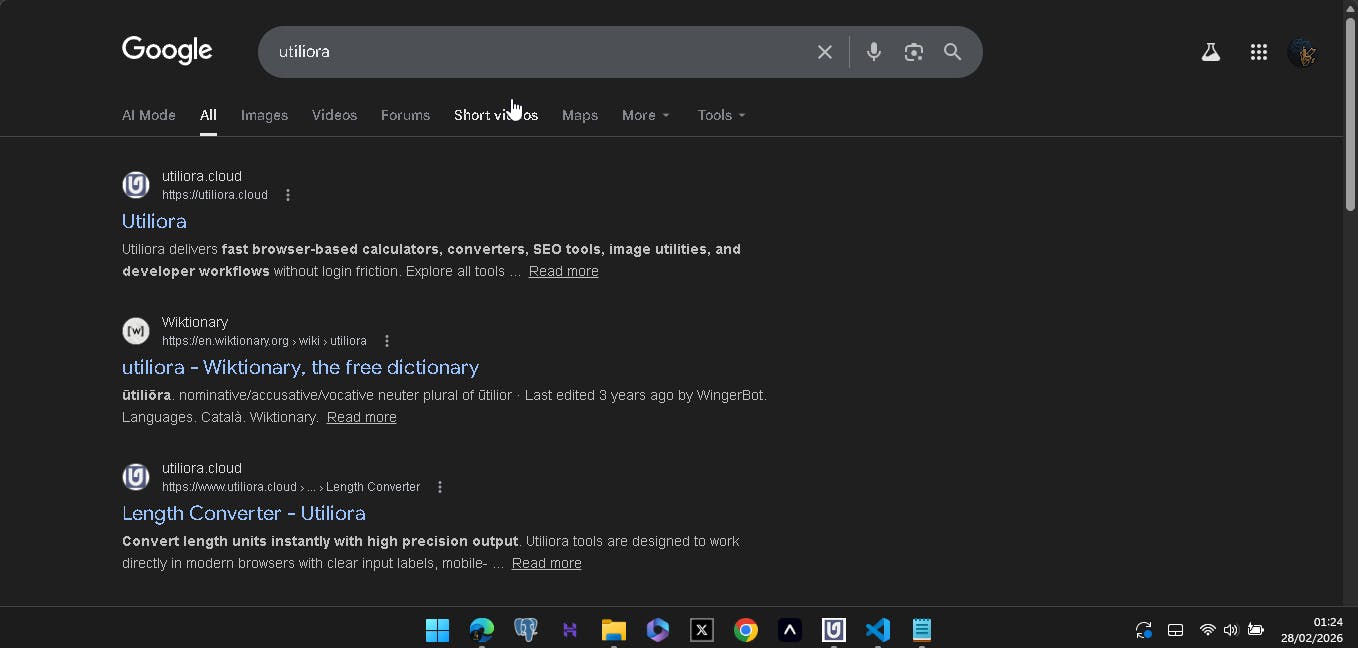Expand the Tools dropdown
1358x648 pixels.
[722, 115]
